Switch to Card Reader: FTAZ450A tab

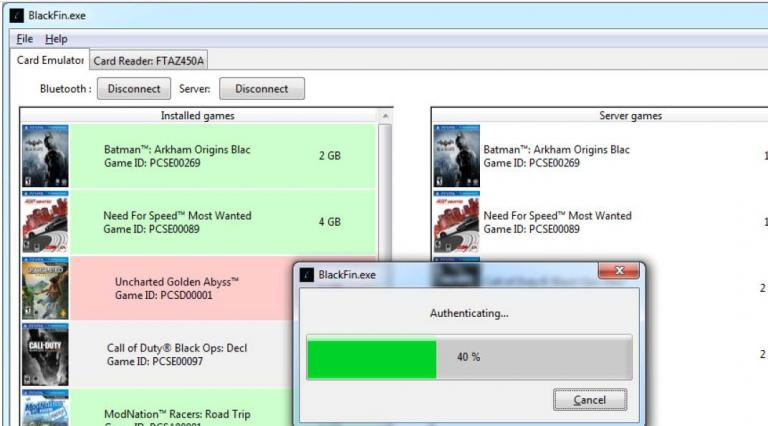(x=148, y=61)
